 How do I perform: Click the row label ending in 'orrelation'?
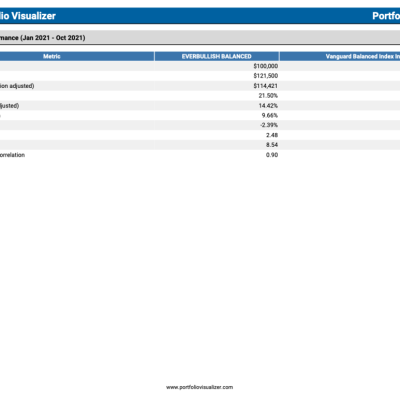coord(12,155)
